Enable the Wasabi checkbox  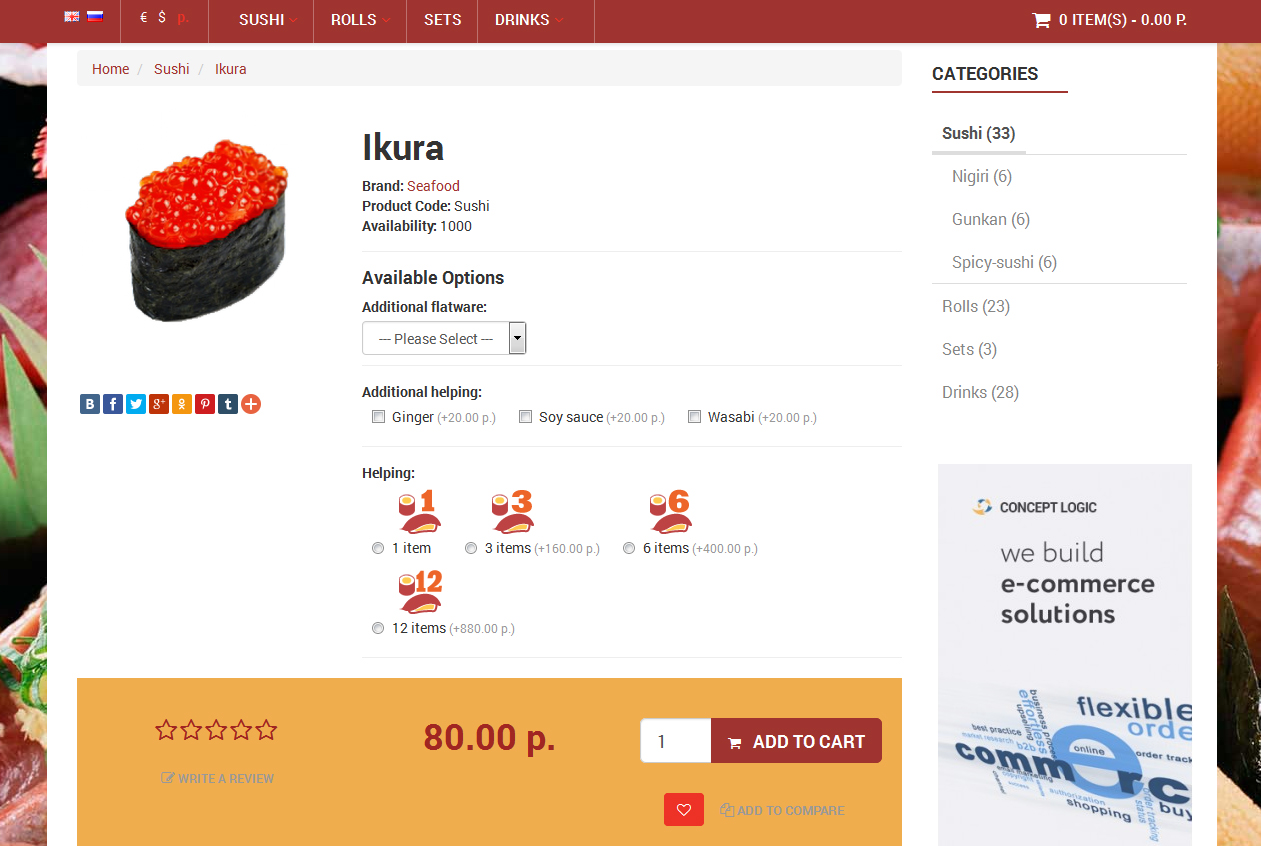(694, 417)
